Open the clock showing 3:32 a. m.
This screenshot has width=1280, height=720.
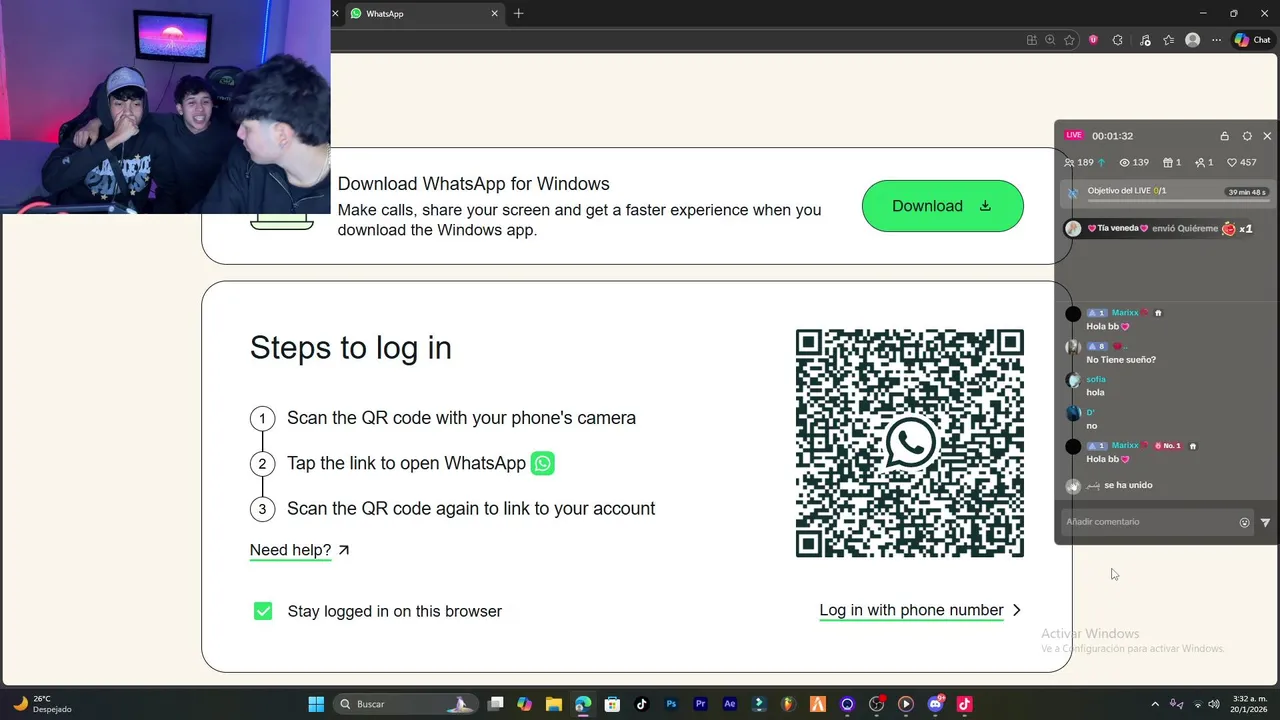coord(1251,704)
